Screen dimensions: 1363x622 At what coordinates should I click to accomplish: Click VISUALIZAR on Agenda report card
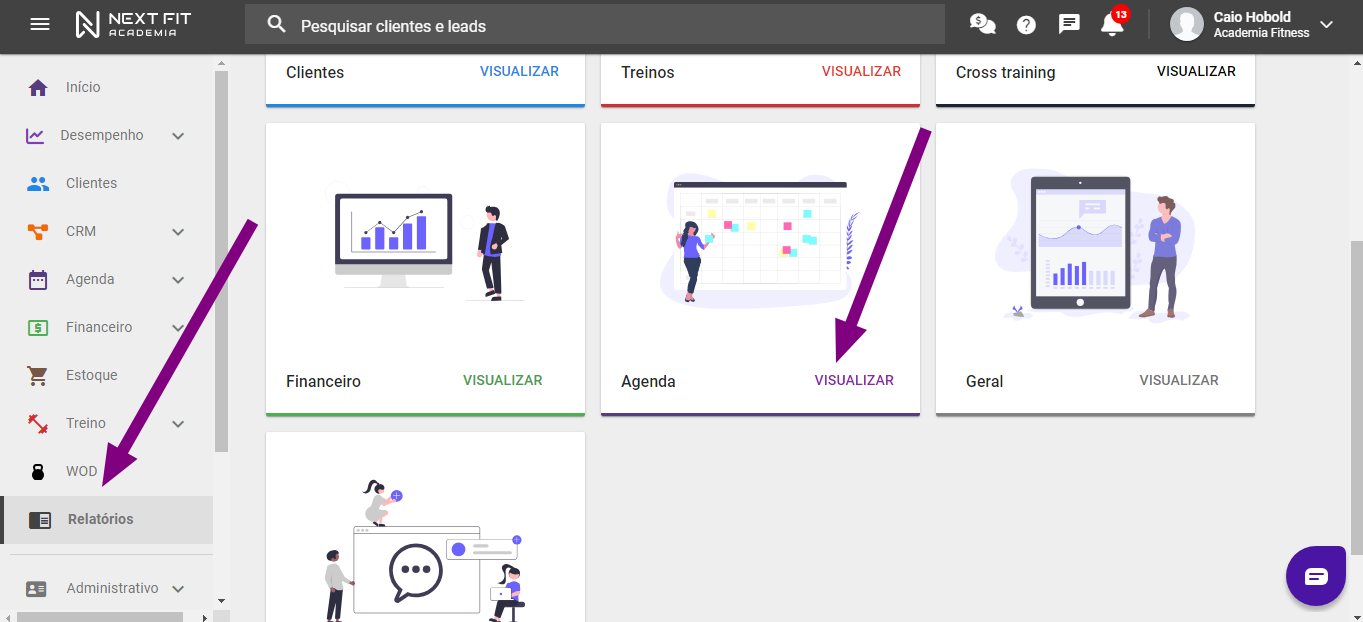pyautogui.click(x=854, y=380)
